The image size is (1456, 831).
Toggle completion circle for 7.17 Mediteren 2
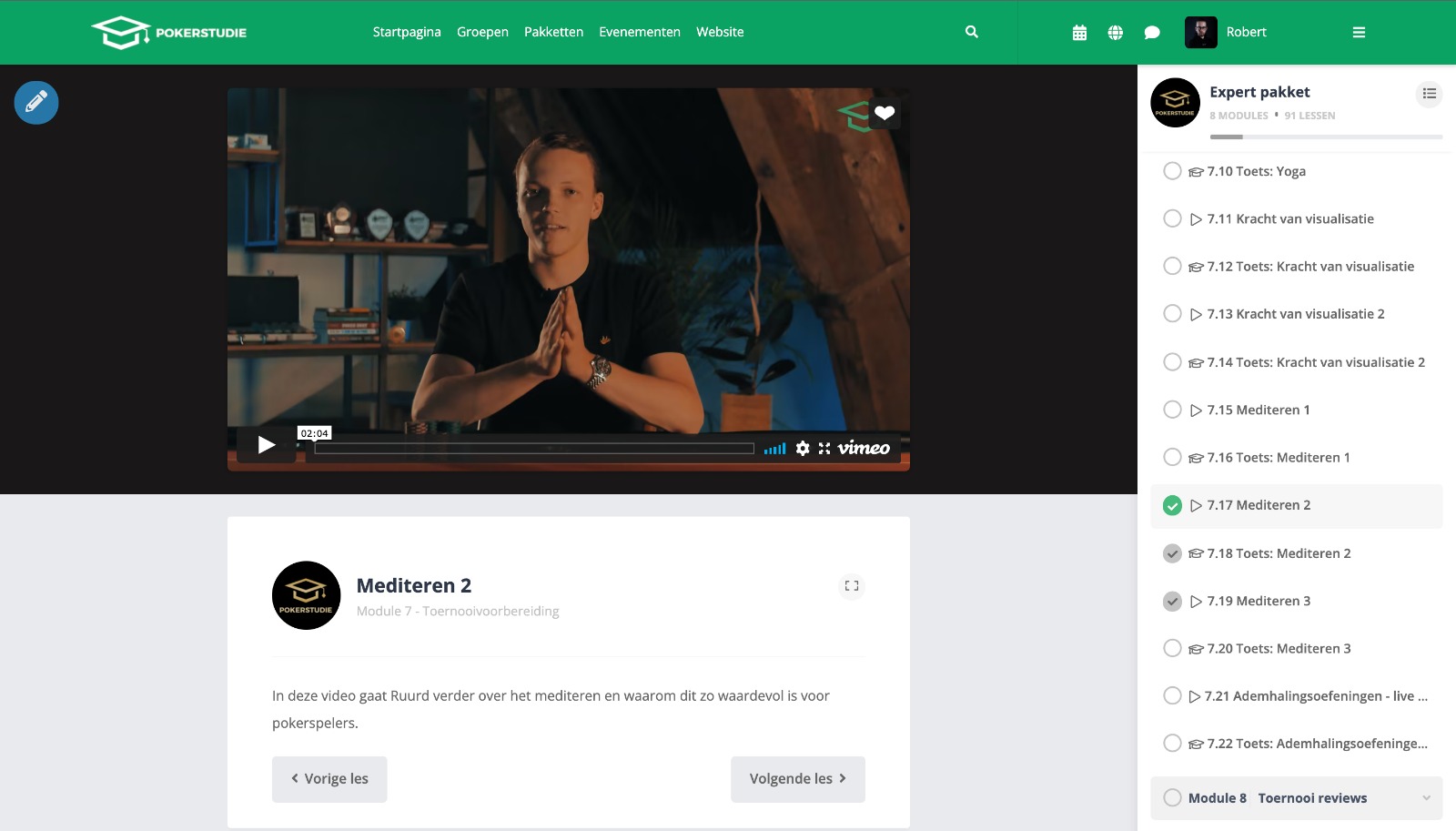pyautogui.click(x=1172, y=505)
